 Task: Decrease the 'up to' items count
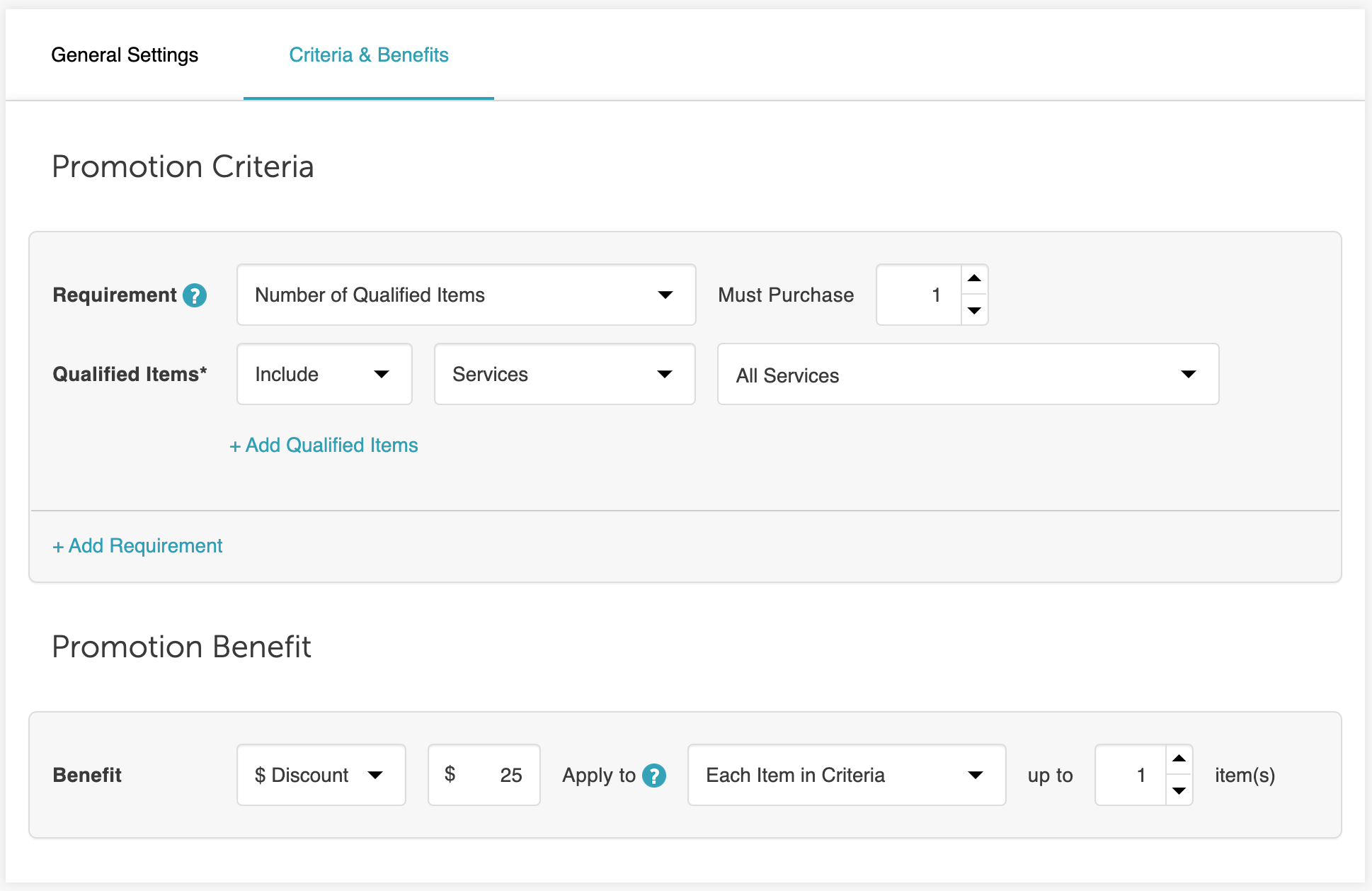[1179, 790]
